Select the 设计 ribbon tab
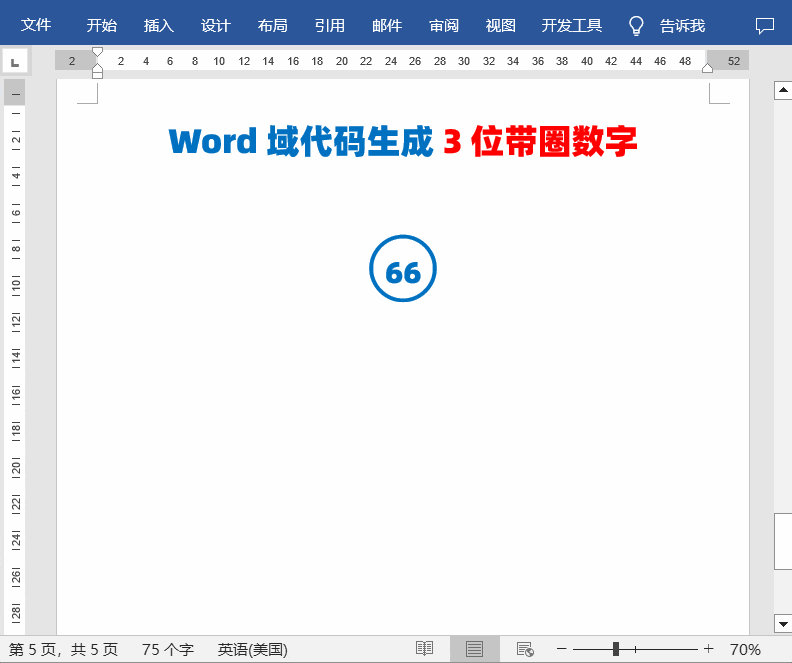Viewport: 792px width, 663px height. [216, 25]
